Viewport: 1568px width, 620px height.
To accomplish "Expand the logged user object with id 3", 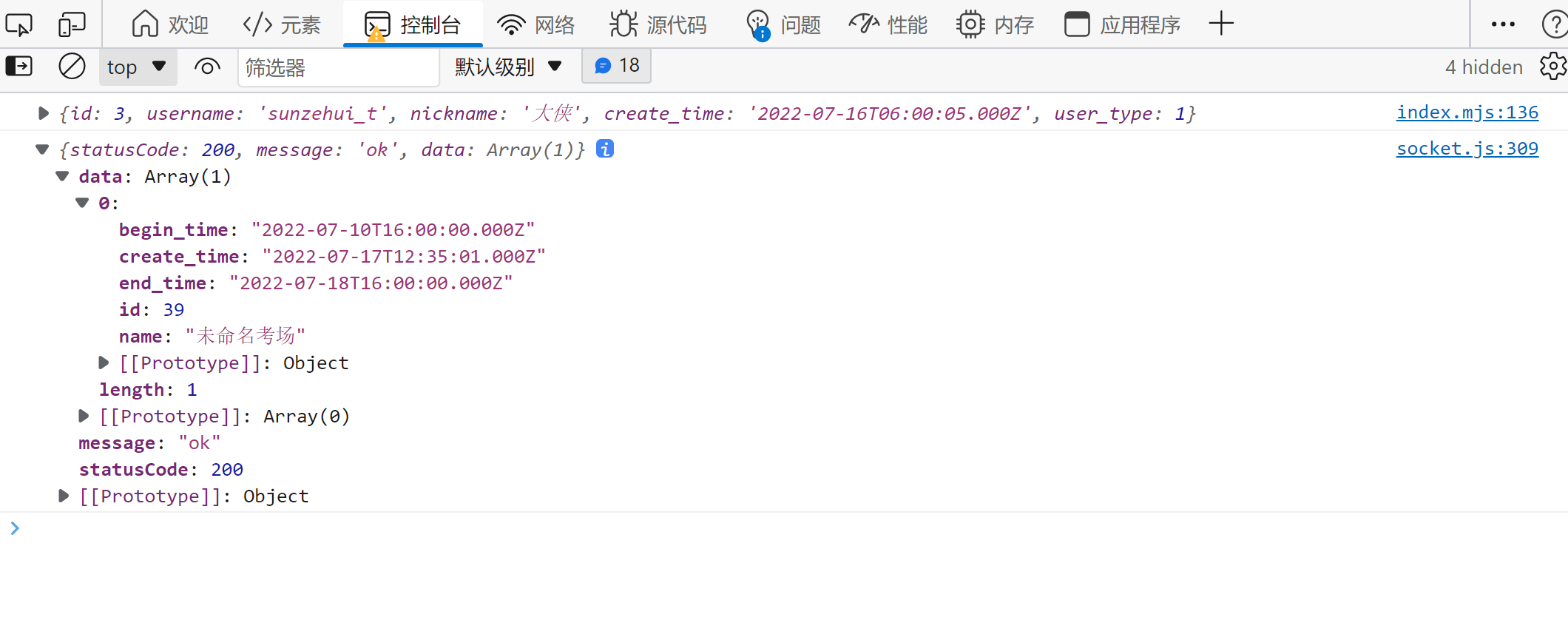I will pyautogui.click(x=43, y=113).
